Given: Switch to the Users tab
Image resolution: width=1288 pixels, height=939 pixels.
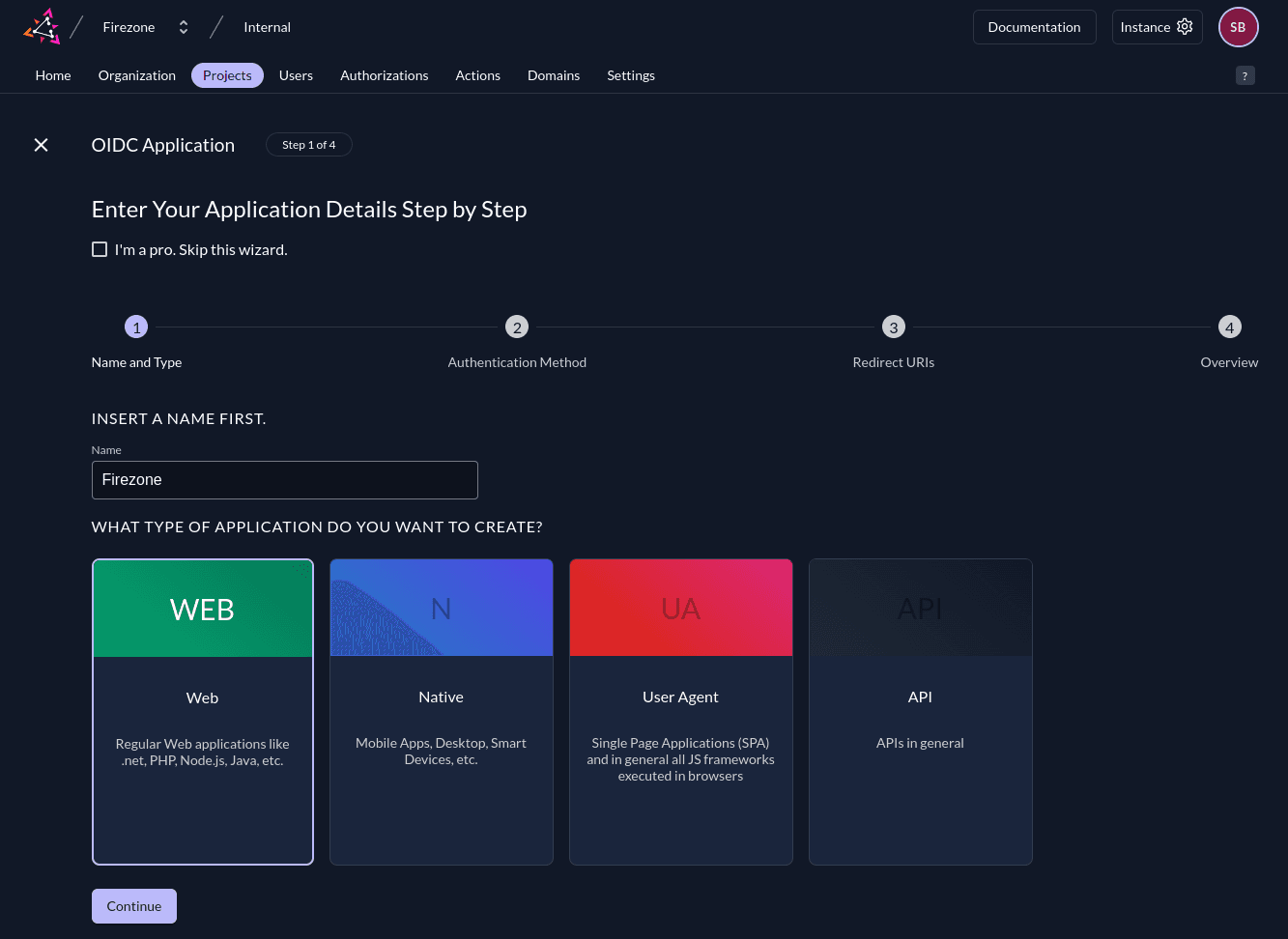Looking at the screenshot, I should [296, 75].
